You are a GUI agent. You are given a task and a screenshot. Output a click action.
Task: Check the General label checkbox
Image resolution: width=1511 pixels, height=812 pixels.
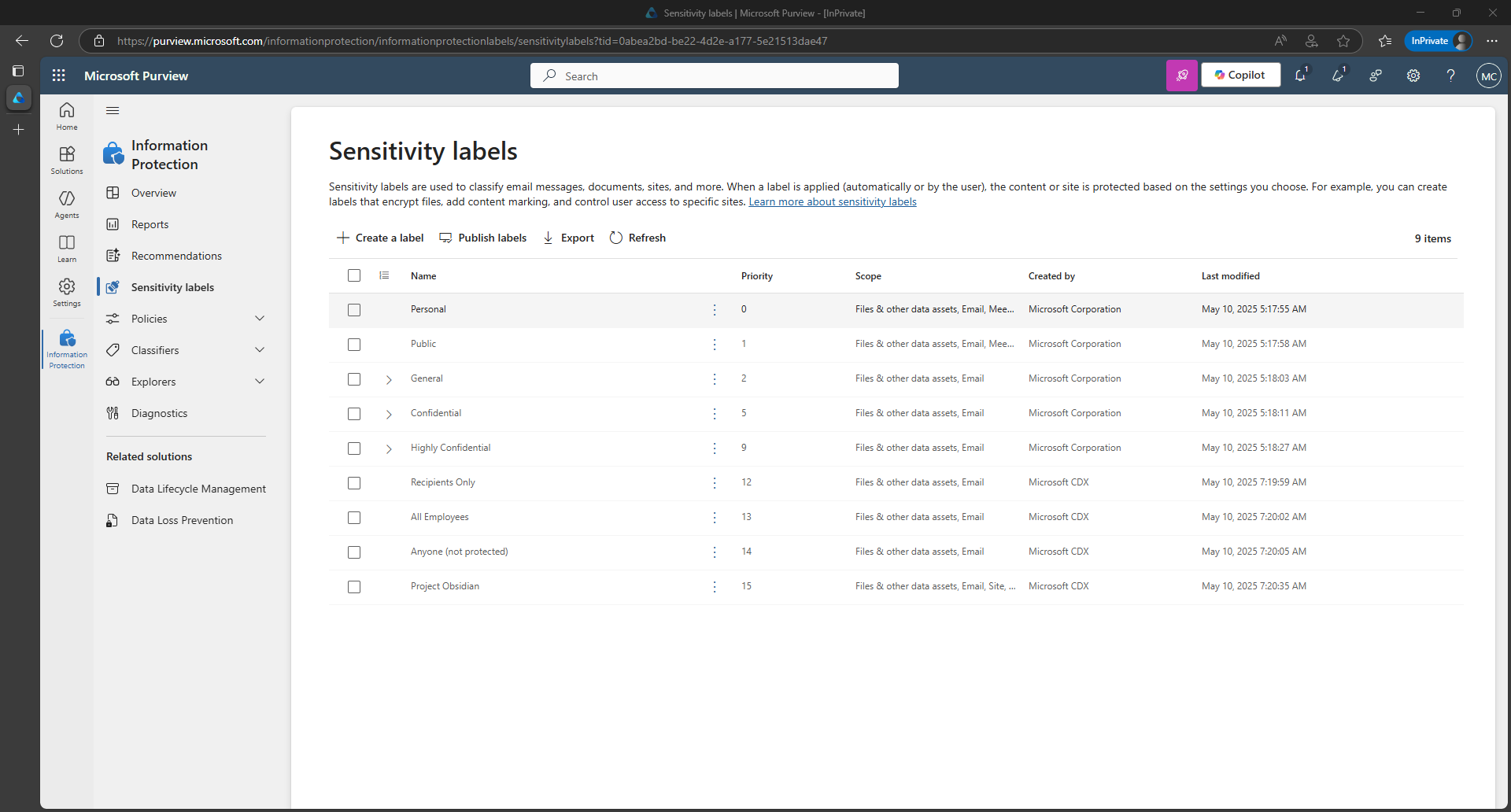[x=354, y=379]
